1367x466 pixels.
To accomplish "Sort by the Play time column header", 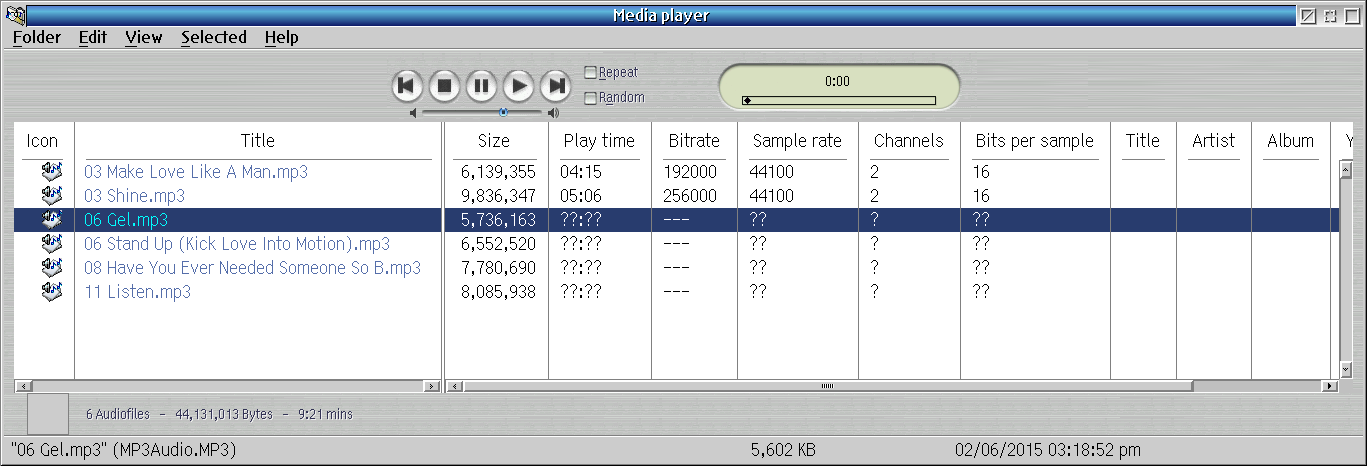I will click(x=599, y=141).
